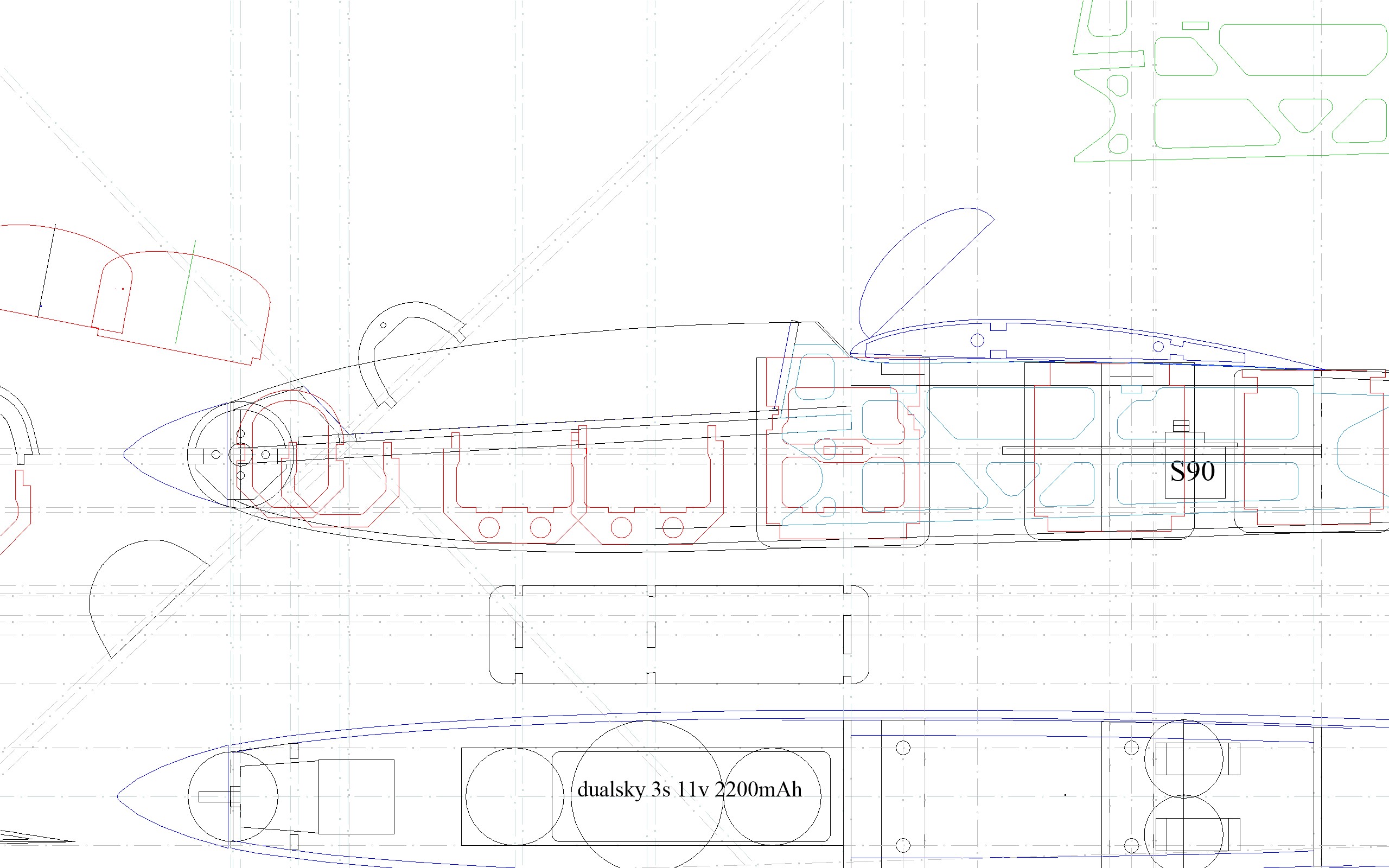
Task: Click the small circle inside blue canopy frame
Action: [x=977, y=341]
